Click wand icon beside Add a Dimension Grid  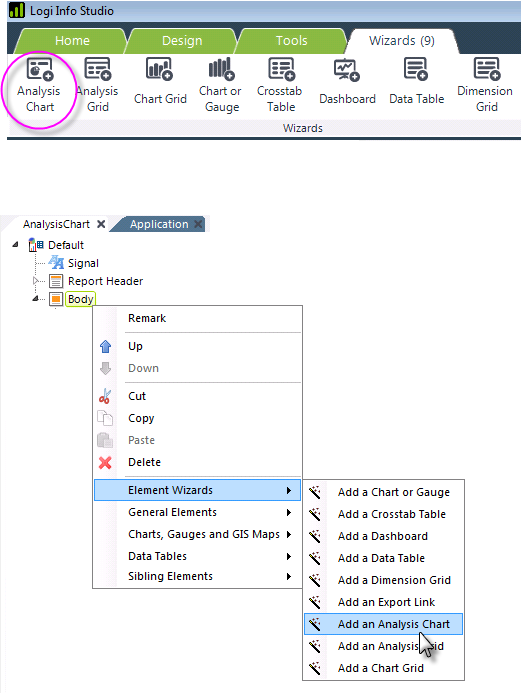click(315, 580)
